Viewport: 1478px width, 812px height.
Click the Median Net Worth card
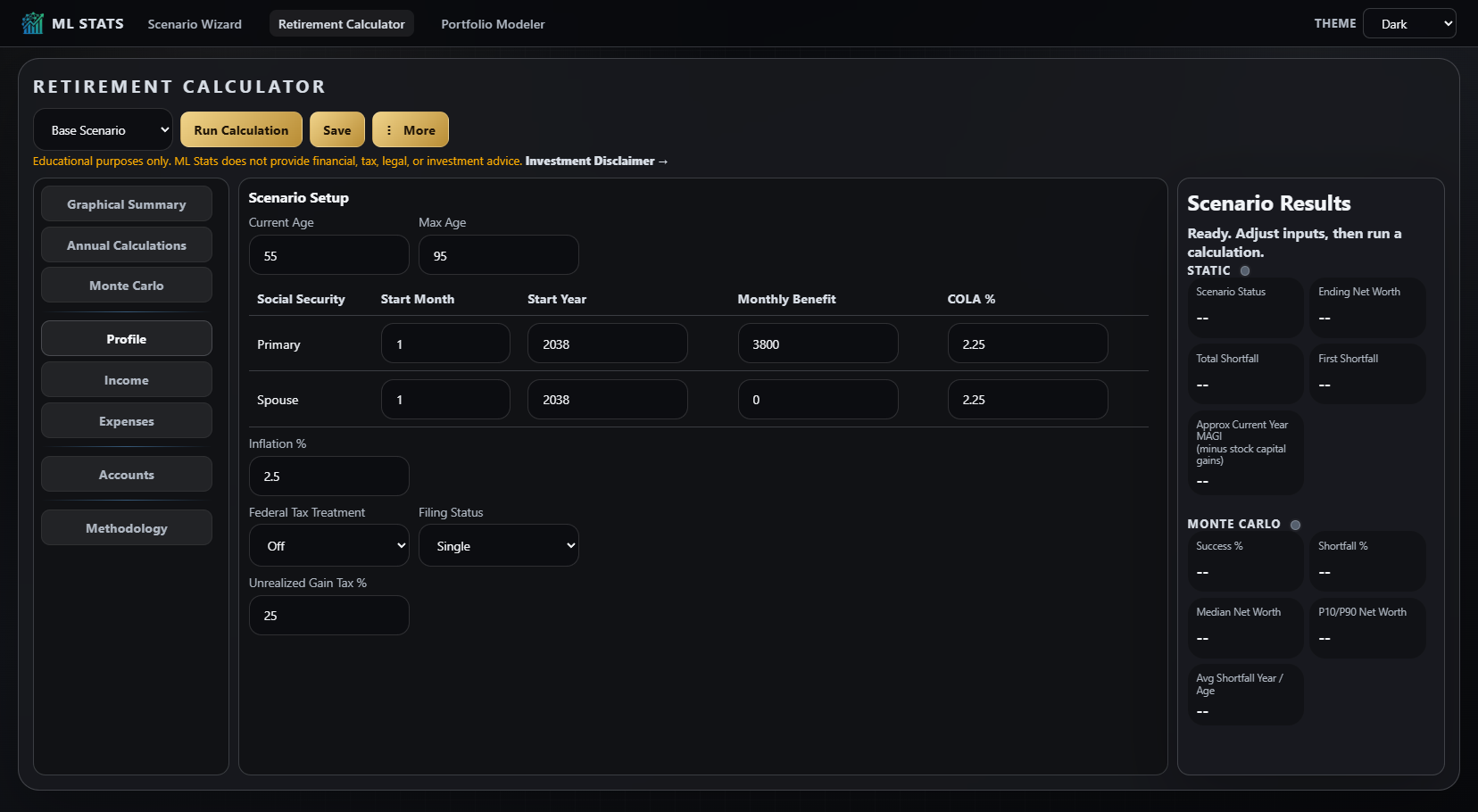coord(1245,628)
